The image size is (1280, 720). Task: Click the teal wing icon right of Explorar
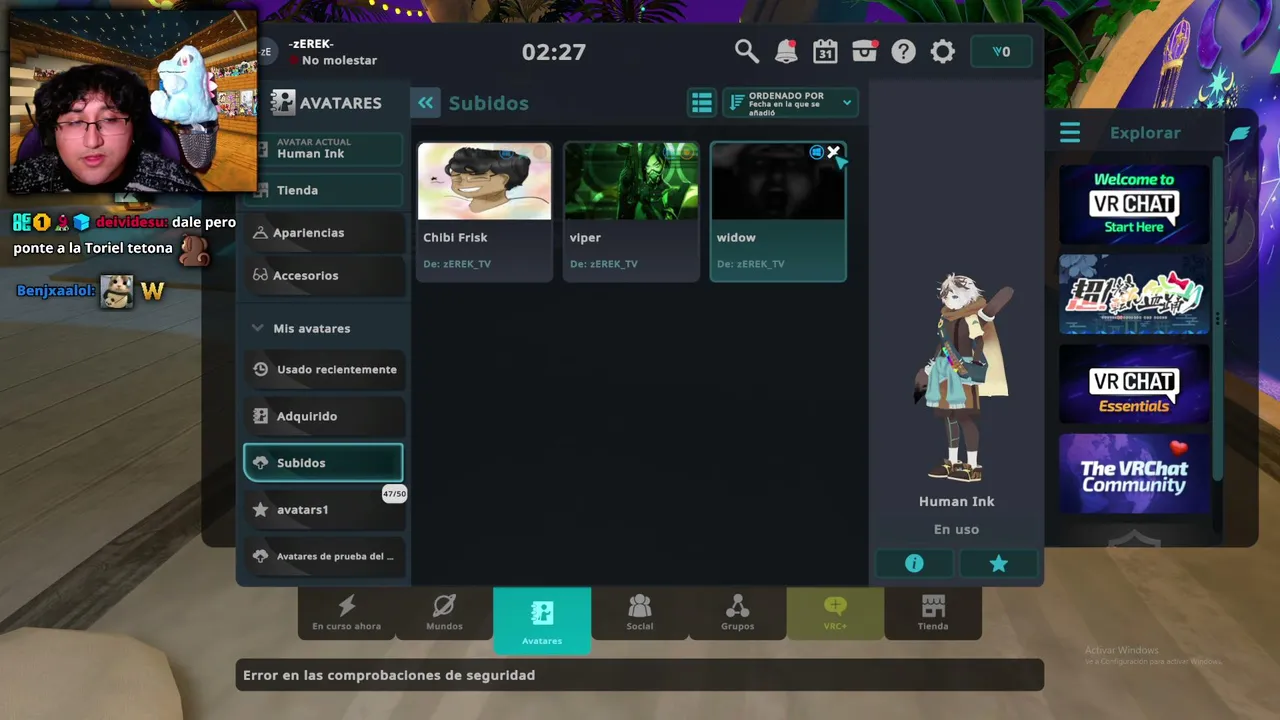[x=1240, y=133]
